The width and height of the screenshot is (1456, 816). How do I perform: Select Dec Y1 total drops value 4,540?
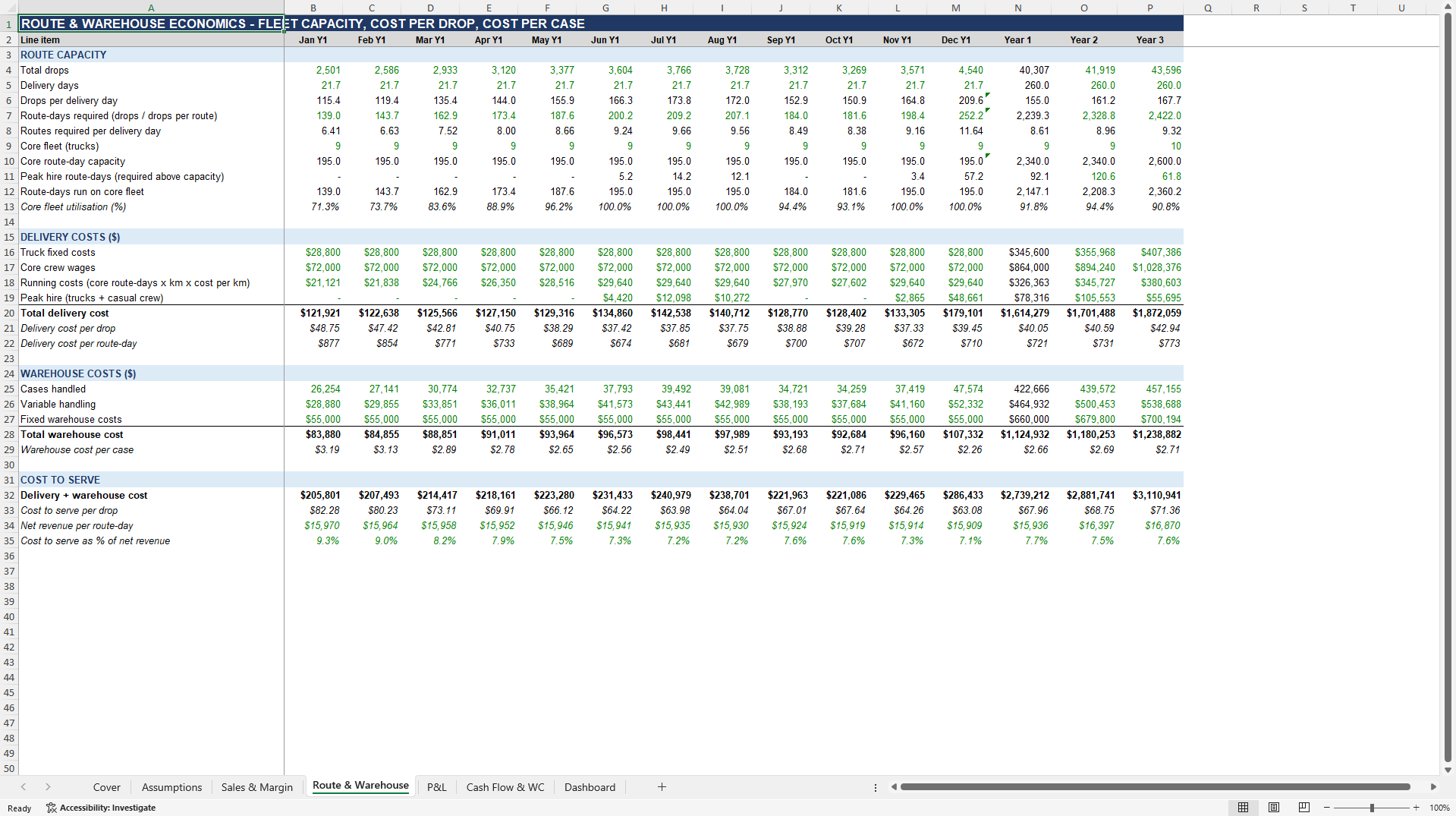tap(956, 70)
